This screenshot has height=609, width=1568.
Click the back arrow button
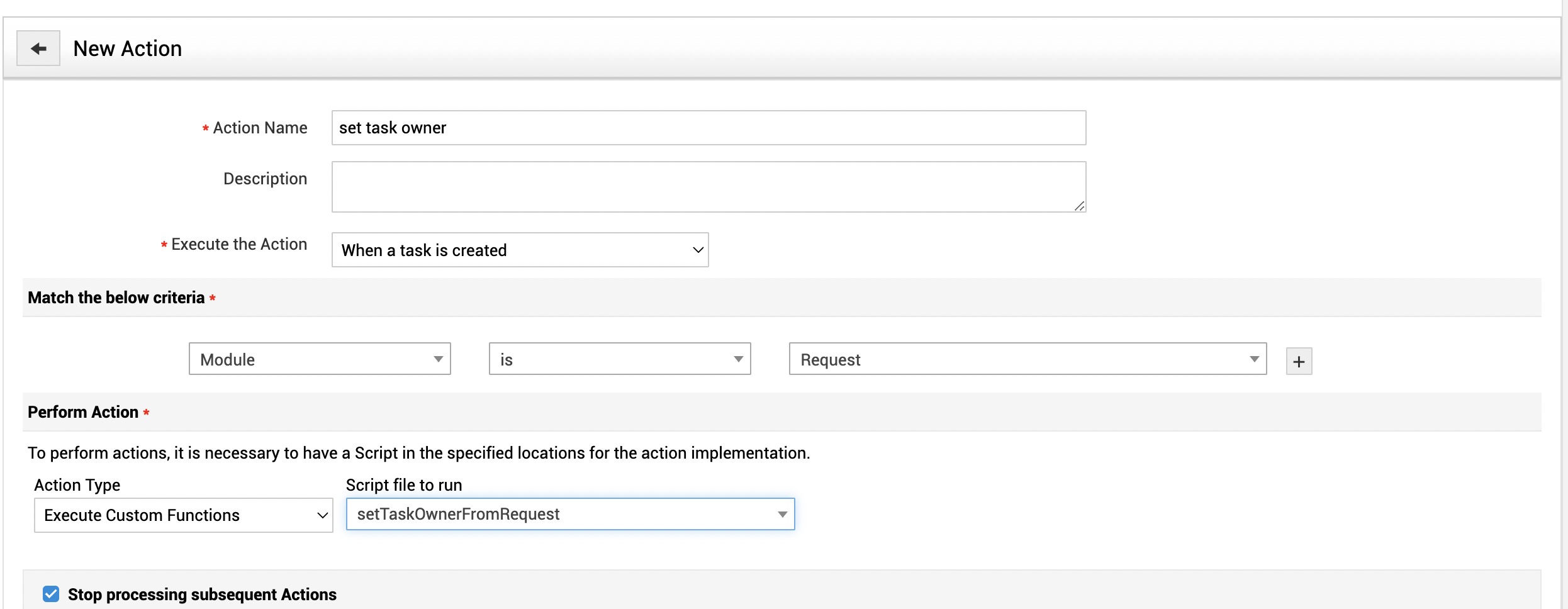[38, 48]
